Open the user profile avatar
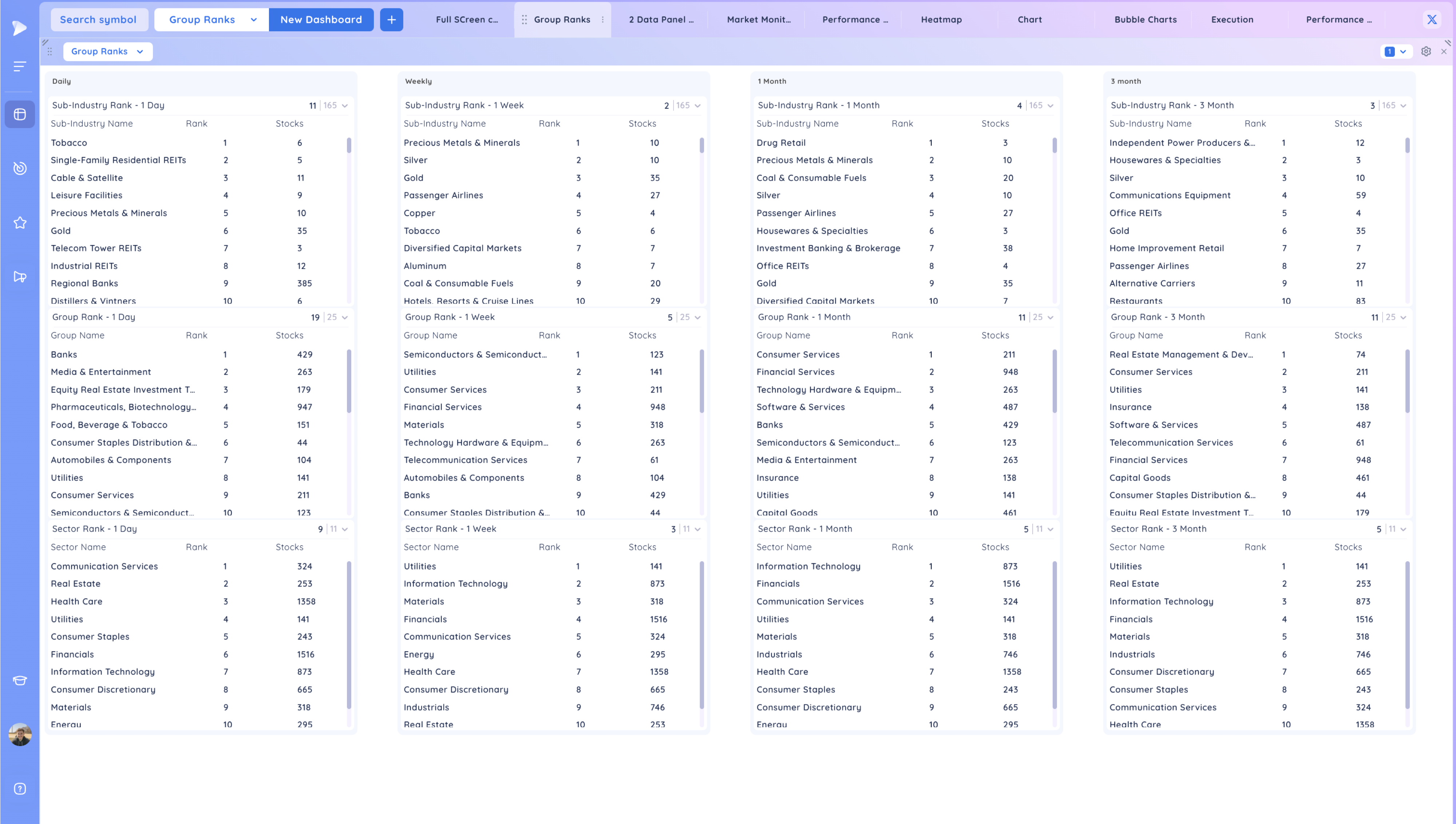 tap(20, 734)
